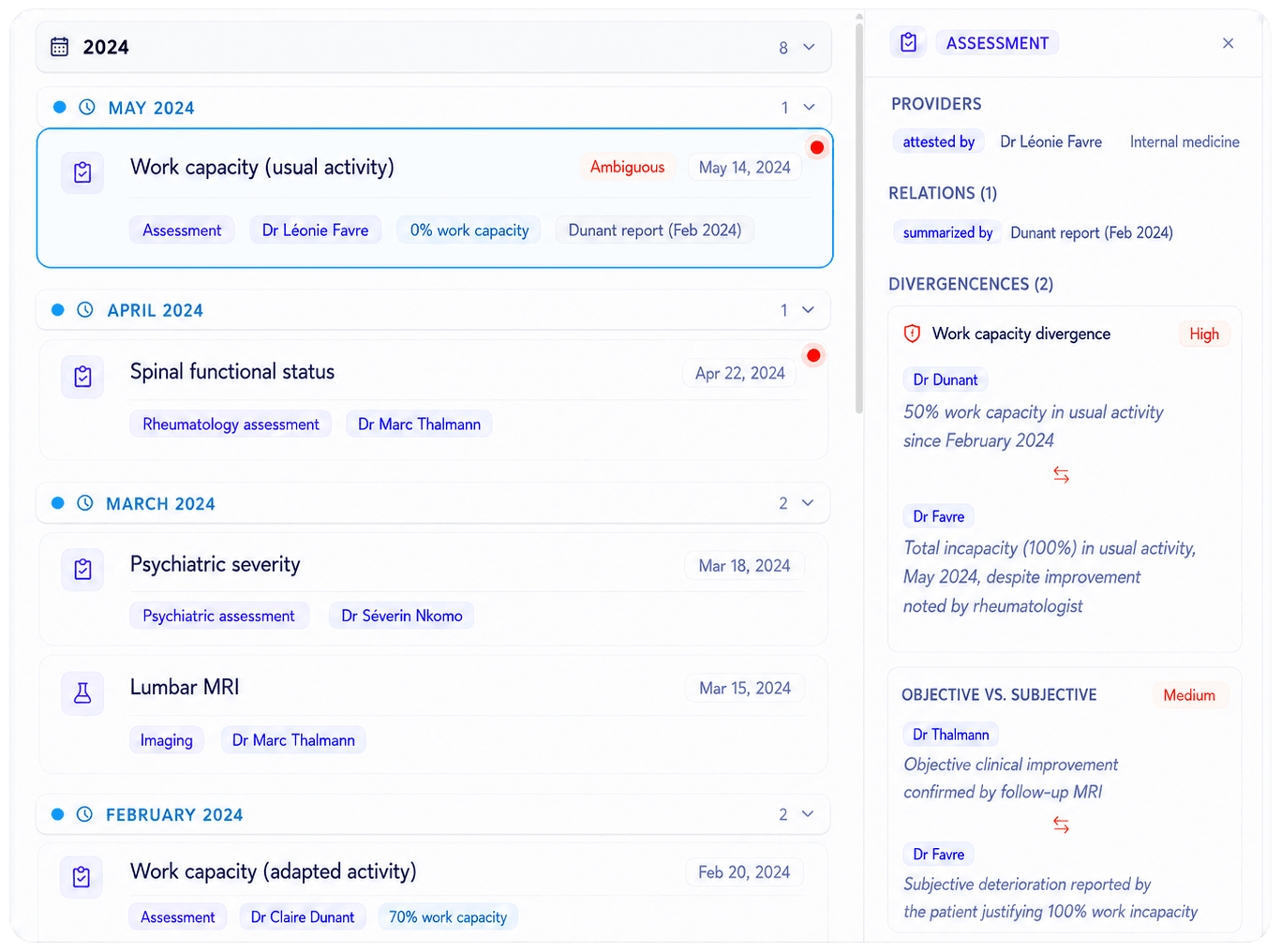
Task: Open Dunant report (Feb 2024) in Relations
Action: click(1092, 232)
